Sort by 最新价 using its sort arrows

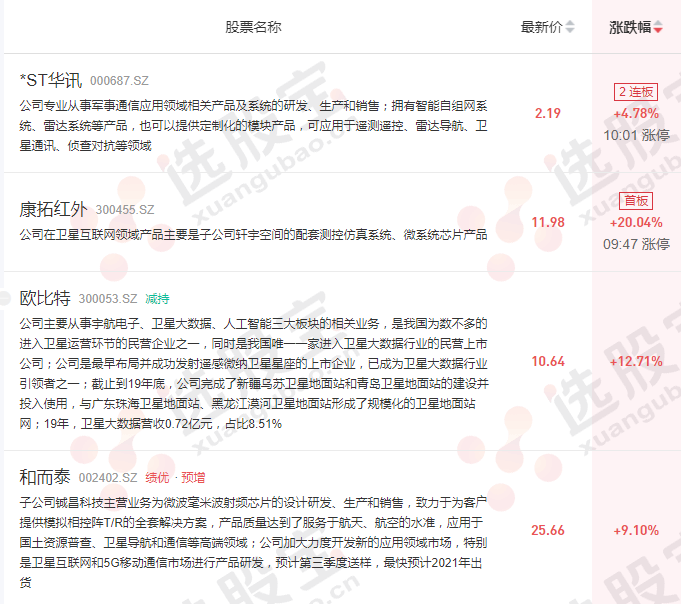click(570, 27)
